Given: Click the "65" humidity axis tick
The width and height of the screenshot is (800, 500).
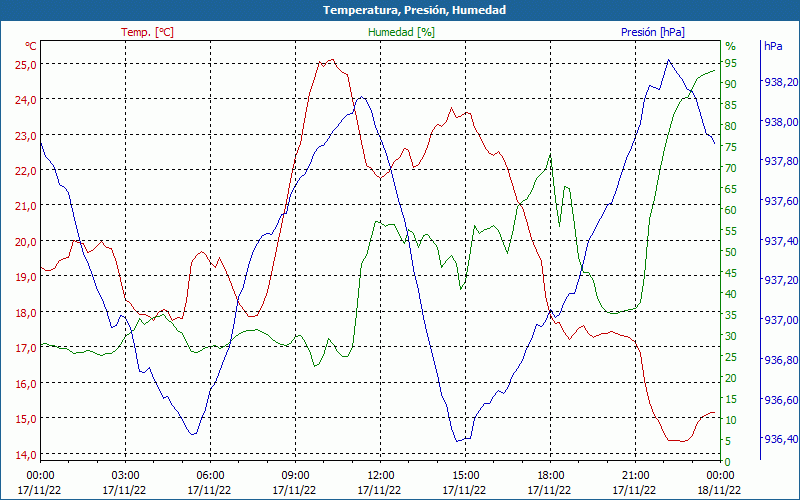Looking at the screenshot, I should [731, 189].
